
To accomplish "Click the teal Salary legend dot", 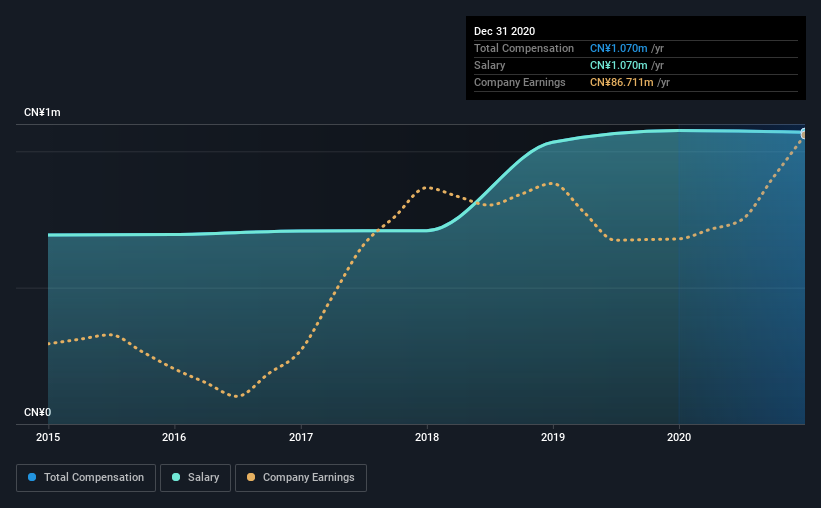I will tap(176, 477).
